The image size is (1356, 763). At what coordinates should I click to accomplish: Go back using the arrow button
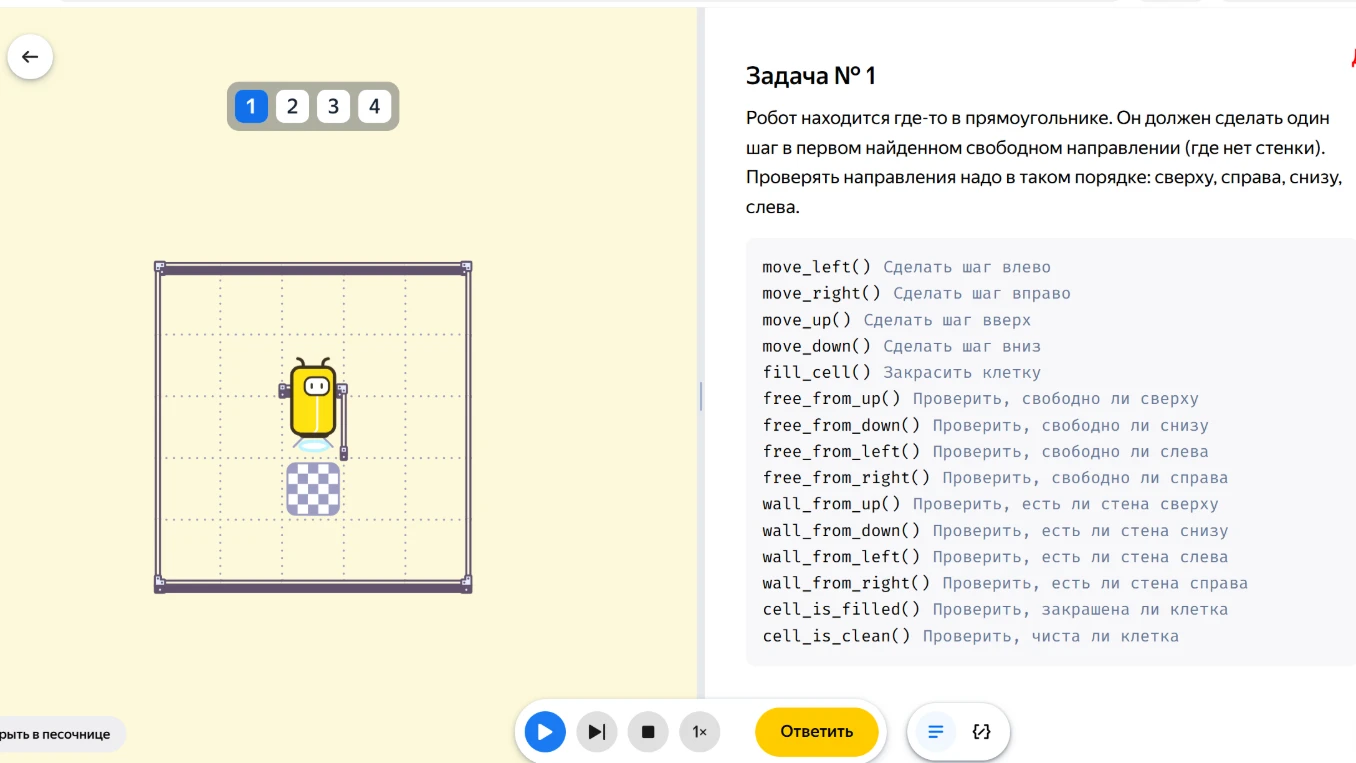(30, 57)
